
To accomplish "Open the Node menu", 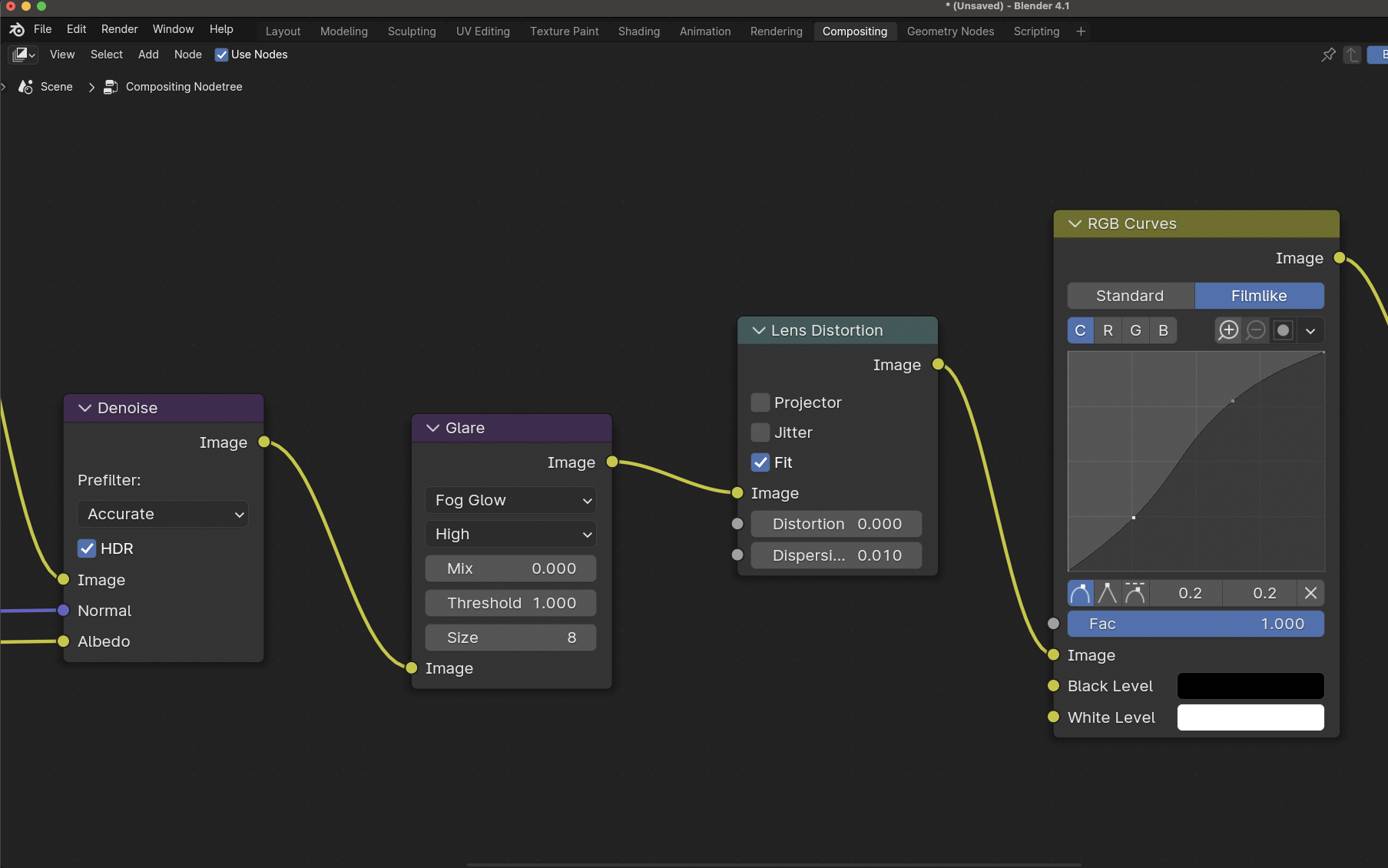I will coord(188,55).
